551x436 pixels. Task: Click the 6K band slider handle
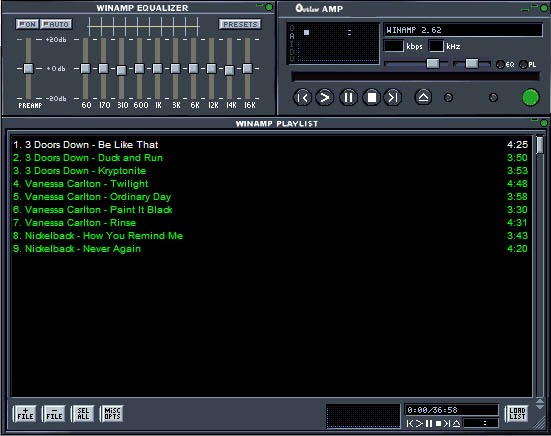193,69
